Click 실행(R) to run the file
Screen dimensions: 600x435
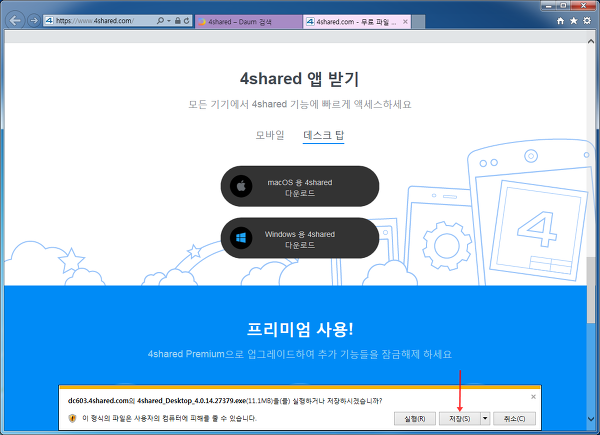point(415,419)
